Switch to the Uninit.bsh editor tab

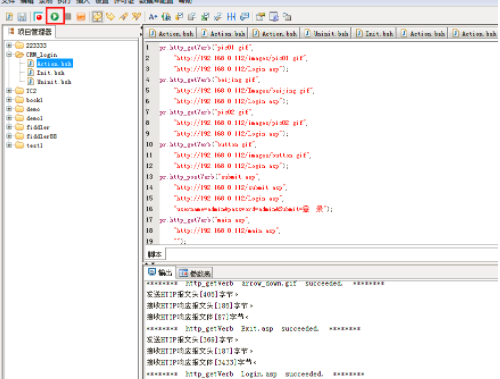click(326, 33)
